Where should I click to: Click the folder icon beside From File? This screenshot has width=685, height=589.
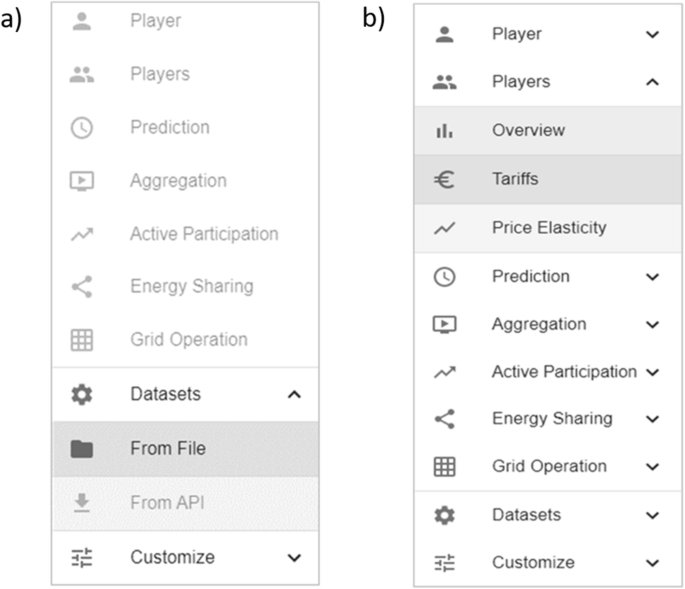click(82, 449)
